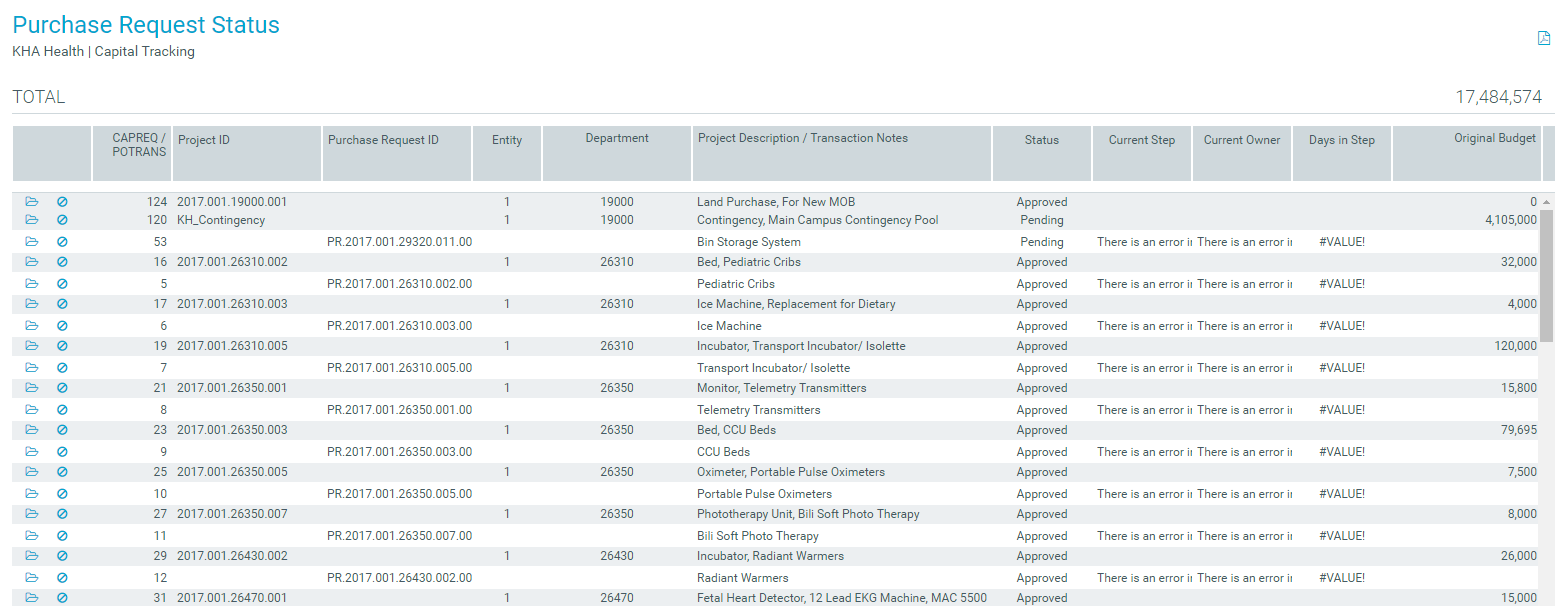Viewport: 1555px width, 606px height.
Task: Open folder icon for Bed, CCU Beds row
Action: pyautogui.click(x=32, y=430)
